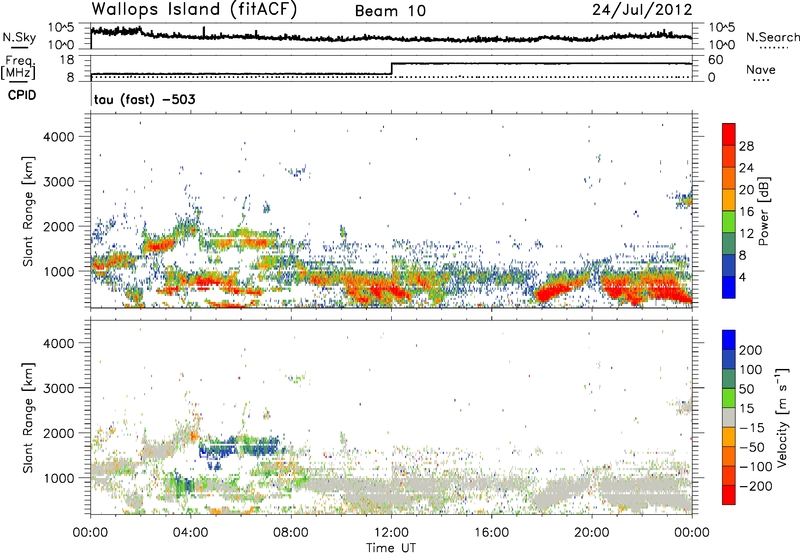Click the '16:00' time axis tick label
The height and width of the screenshot is (554, 800).
[x=491, y=533]
